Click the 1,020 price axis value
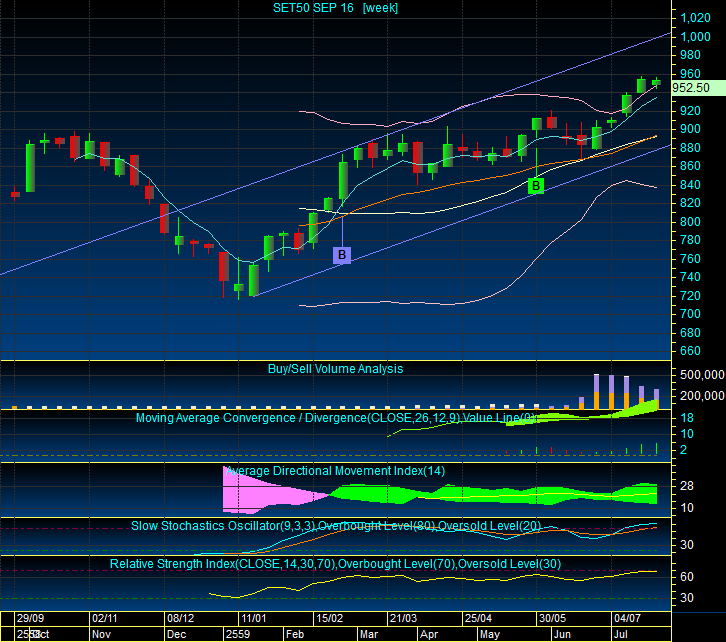The height and width of the screenshot is (642, 726). [695, 18]
